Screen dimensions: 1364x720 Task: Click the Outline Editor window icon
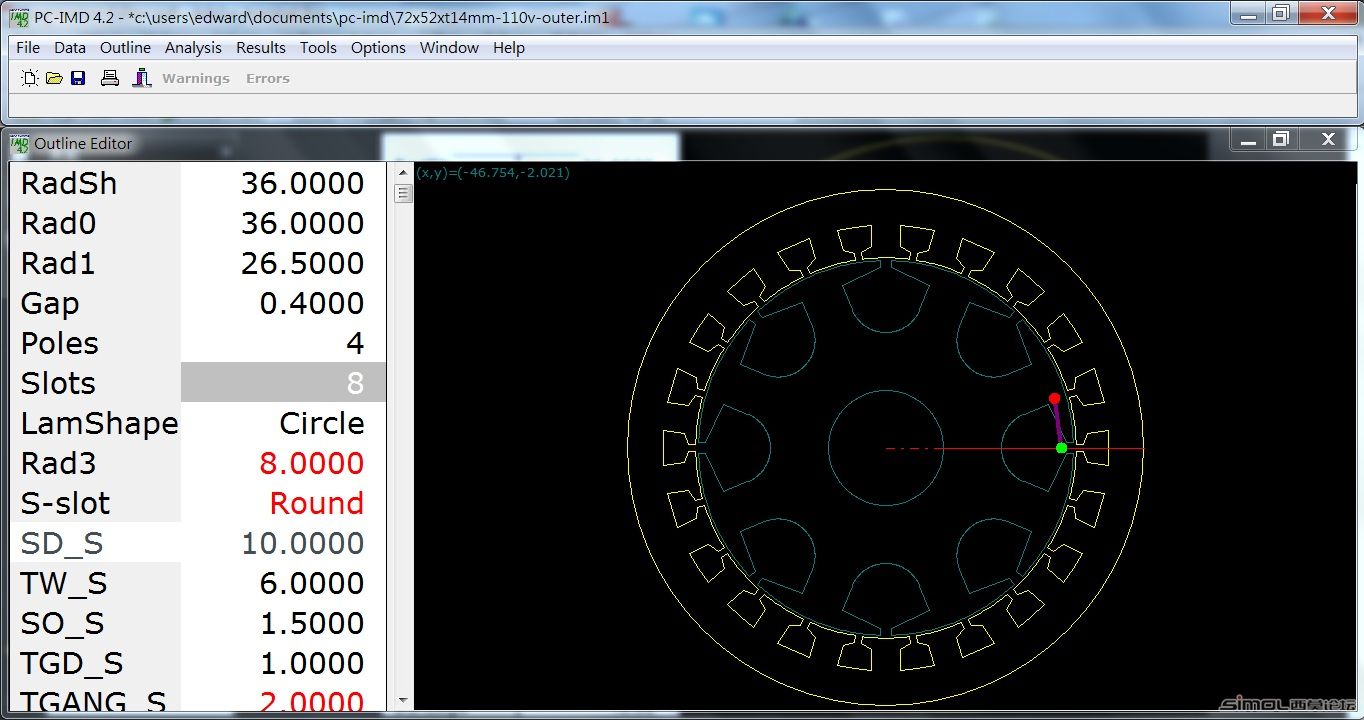20,144
